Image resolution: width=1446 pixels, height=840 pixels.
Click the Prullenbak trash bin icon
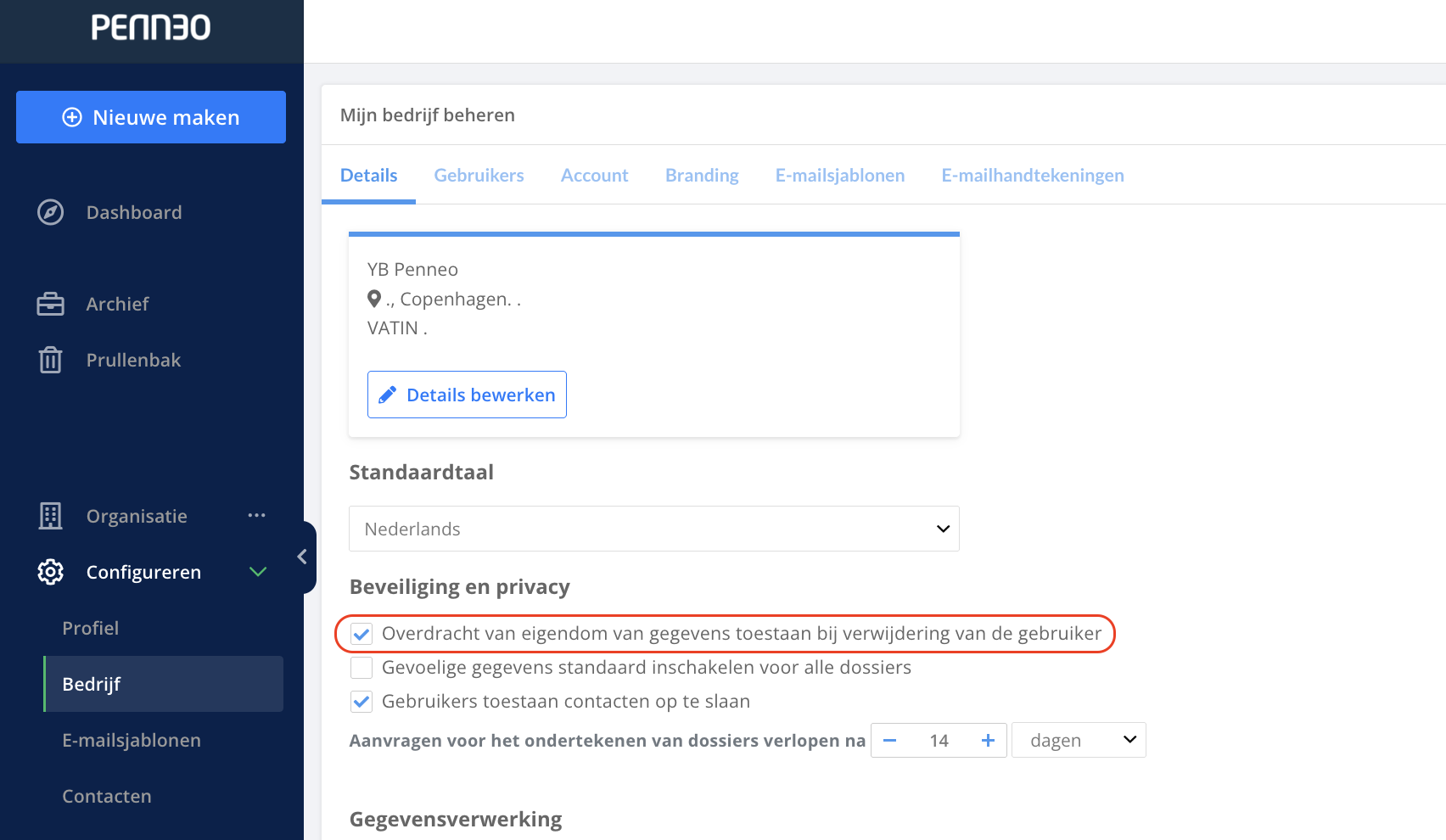click(x=50, y=360)
